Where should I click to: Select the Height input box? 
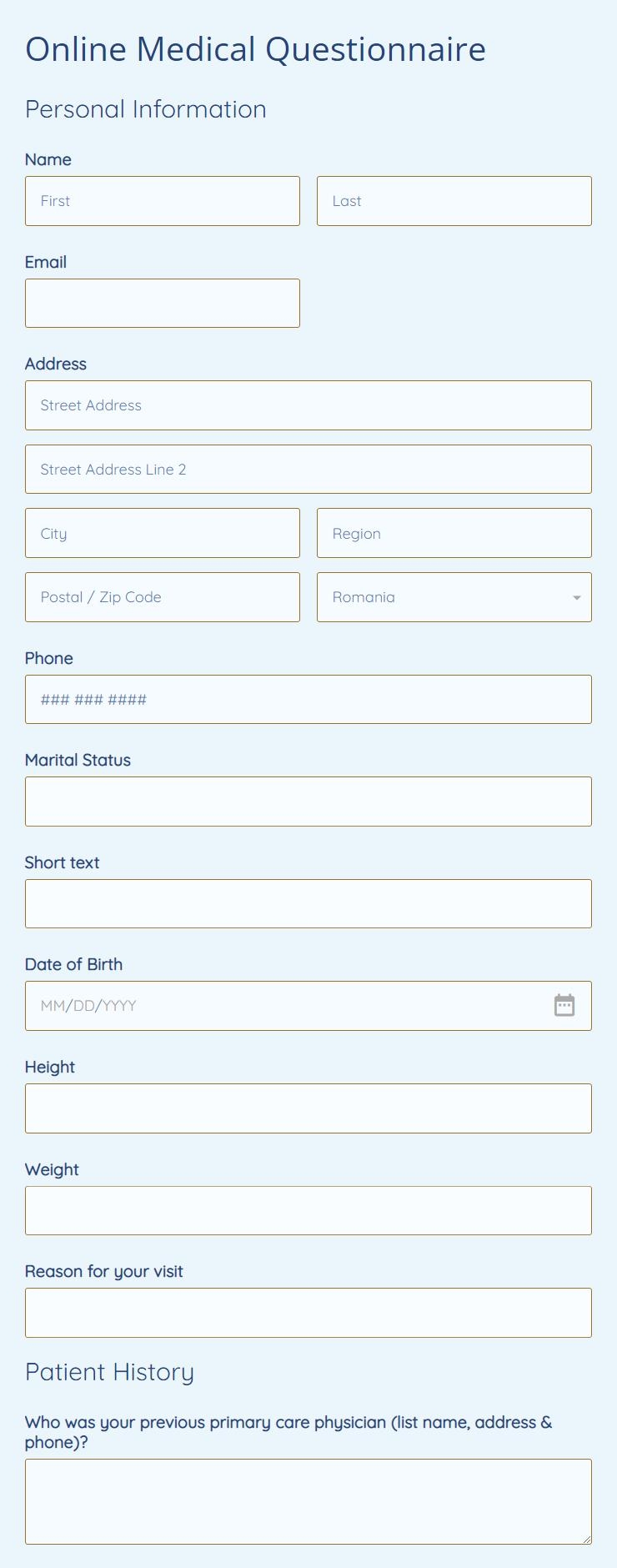(308, 1108)
